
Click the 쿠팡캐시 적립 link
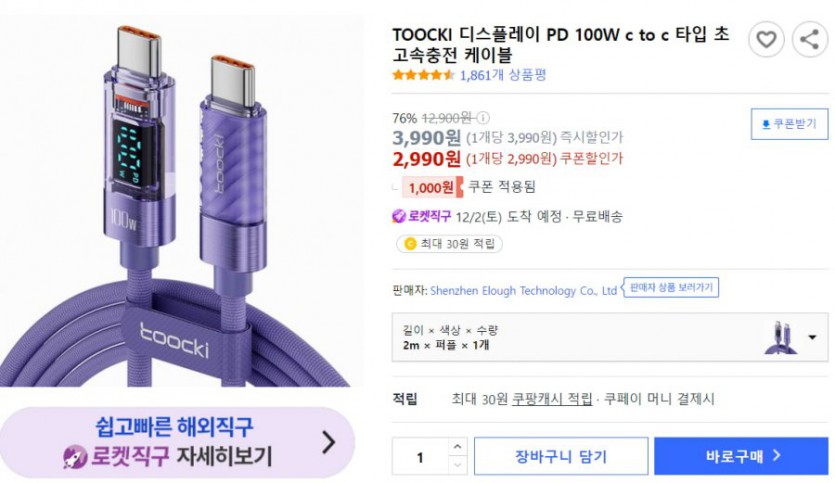coord(552,399)
